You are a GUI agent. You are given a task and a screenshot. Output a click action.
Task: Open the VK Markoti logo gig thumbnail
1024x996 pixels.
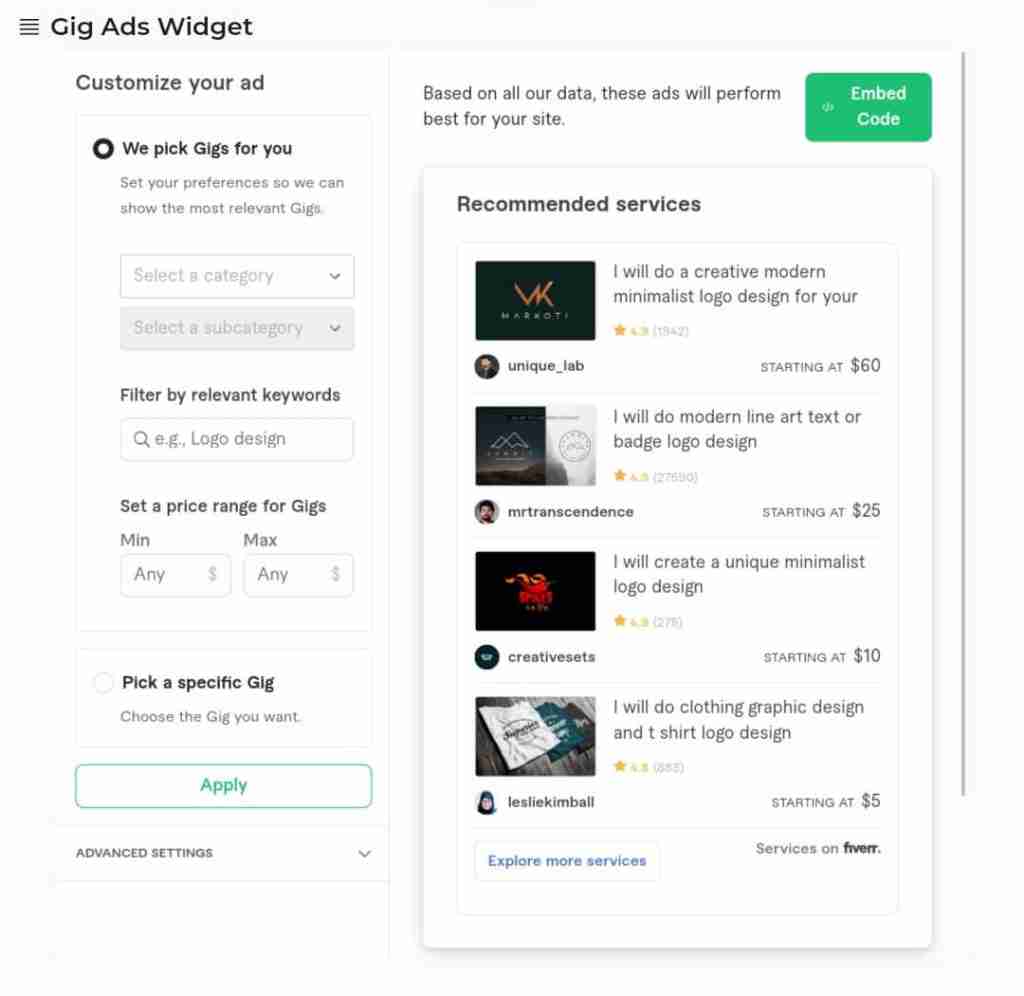pyautogui.click(x=536, y=300)
